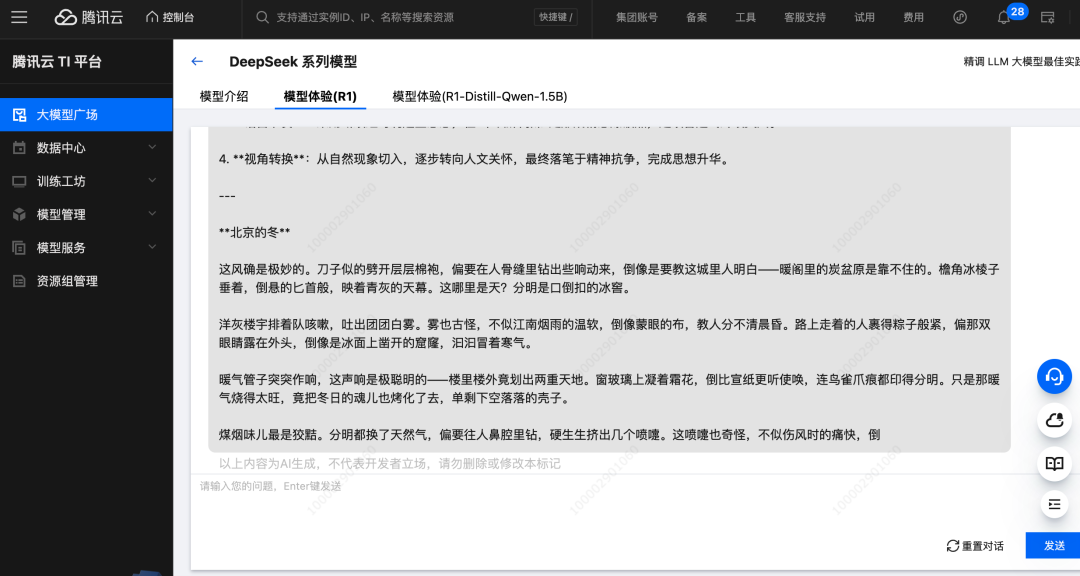The width and height of the screenshot is (1080, 576).
Task: Go to 控制台 home
Action: (170, 17)
